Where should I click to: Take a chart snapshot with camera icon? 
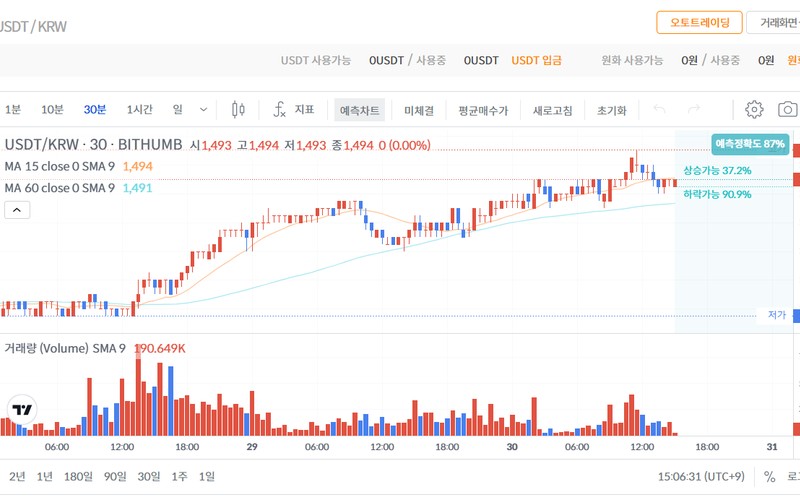pos(788,110)
